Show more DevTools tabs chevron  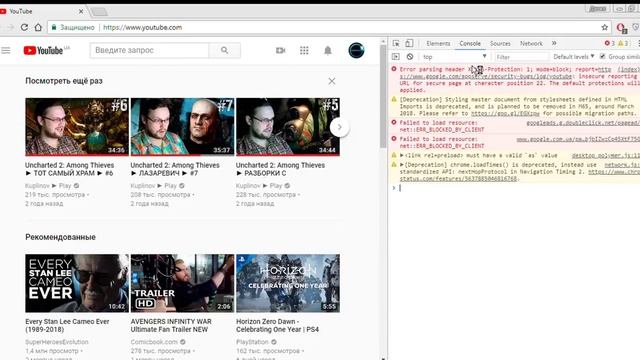click(x=554, y=43)
